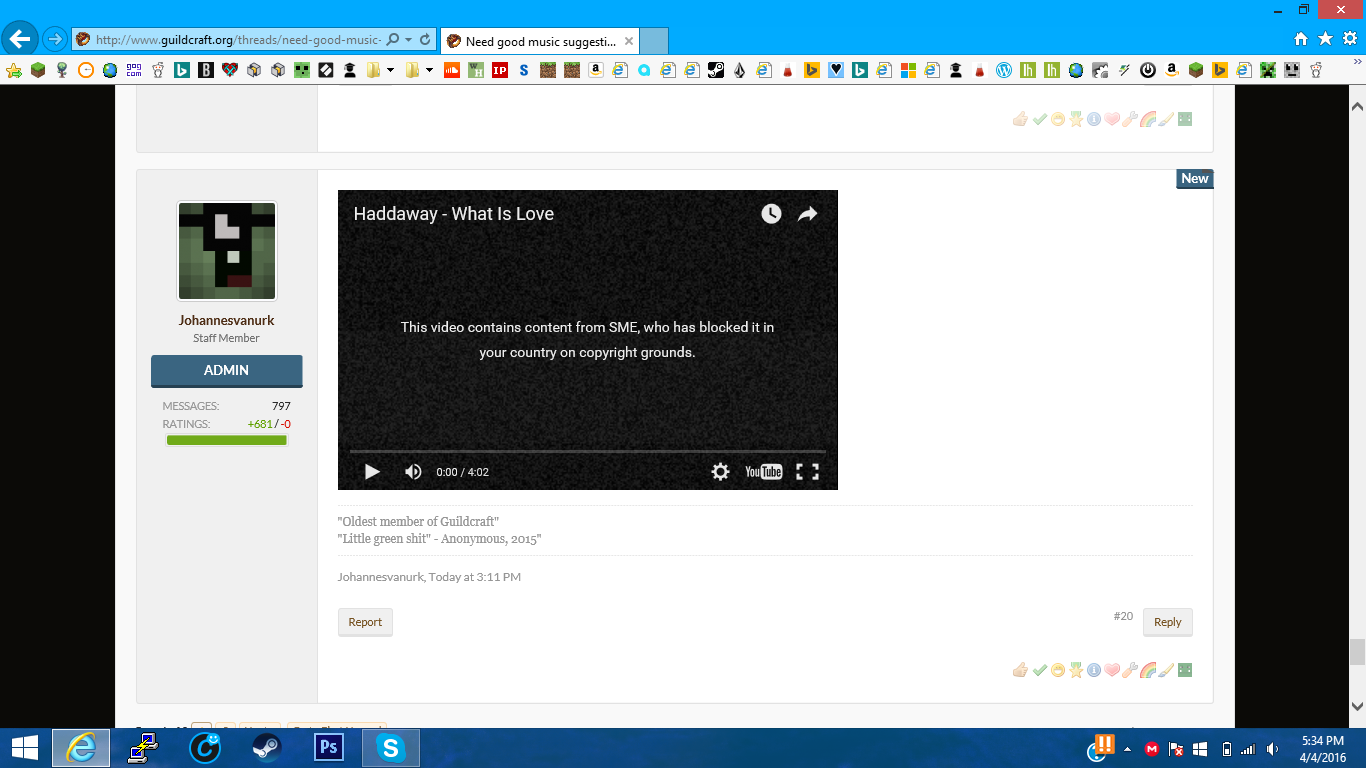This screenshot has width=1366, height=768.
Task: Click the green ratings bar
Action: pos(227,440)
